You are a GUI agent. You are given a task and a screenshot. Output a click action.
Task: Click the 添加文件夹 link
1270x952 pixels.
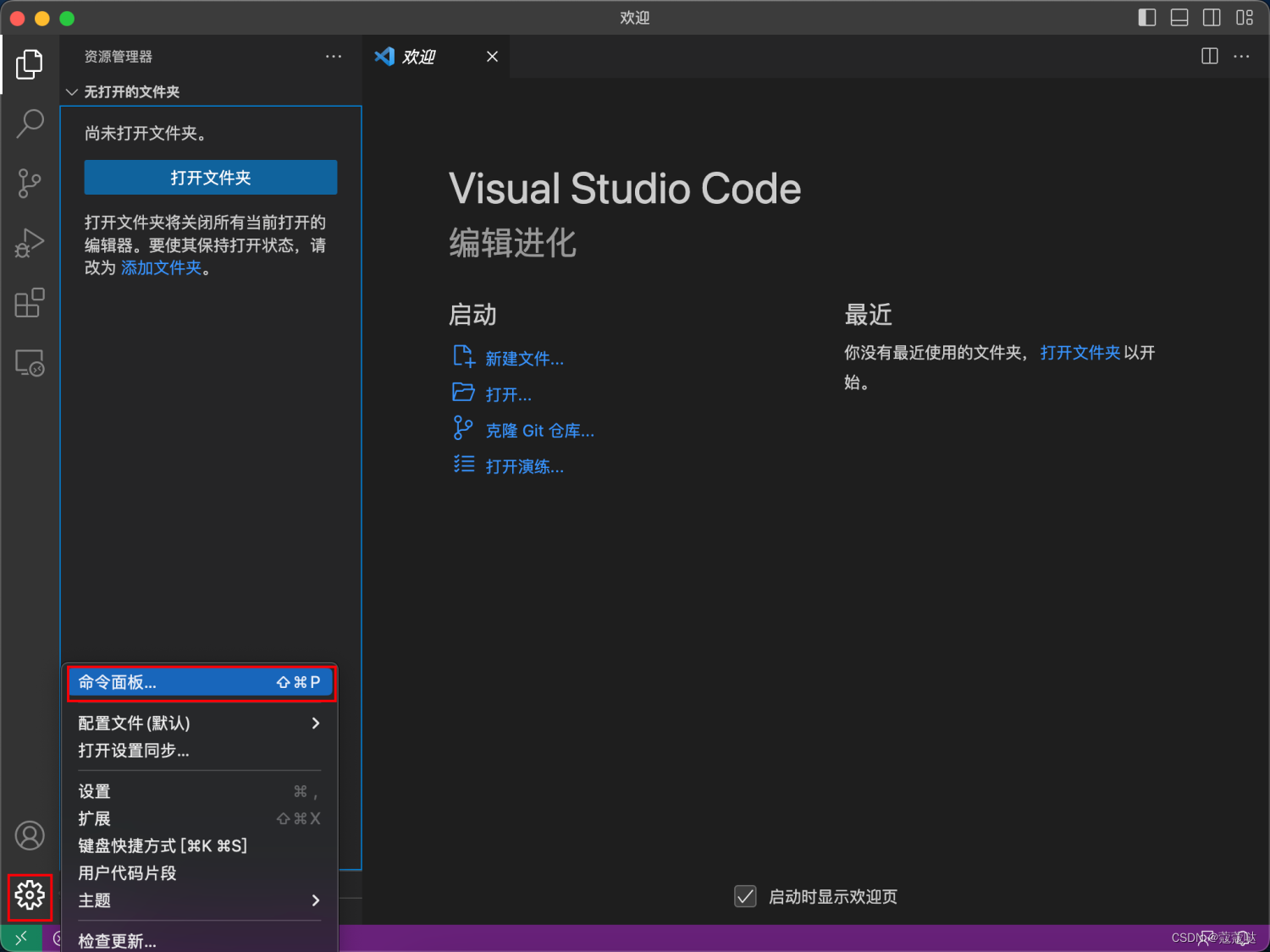[x=162, y=267]
